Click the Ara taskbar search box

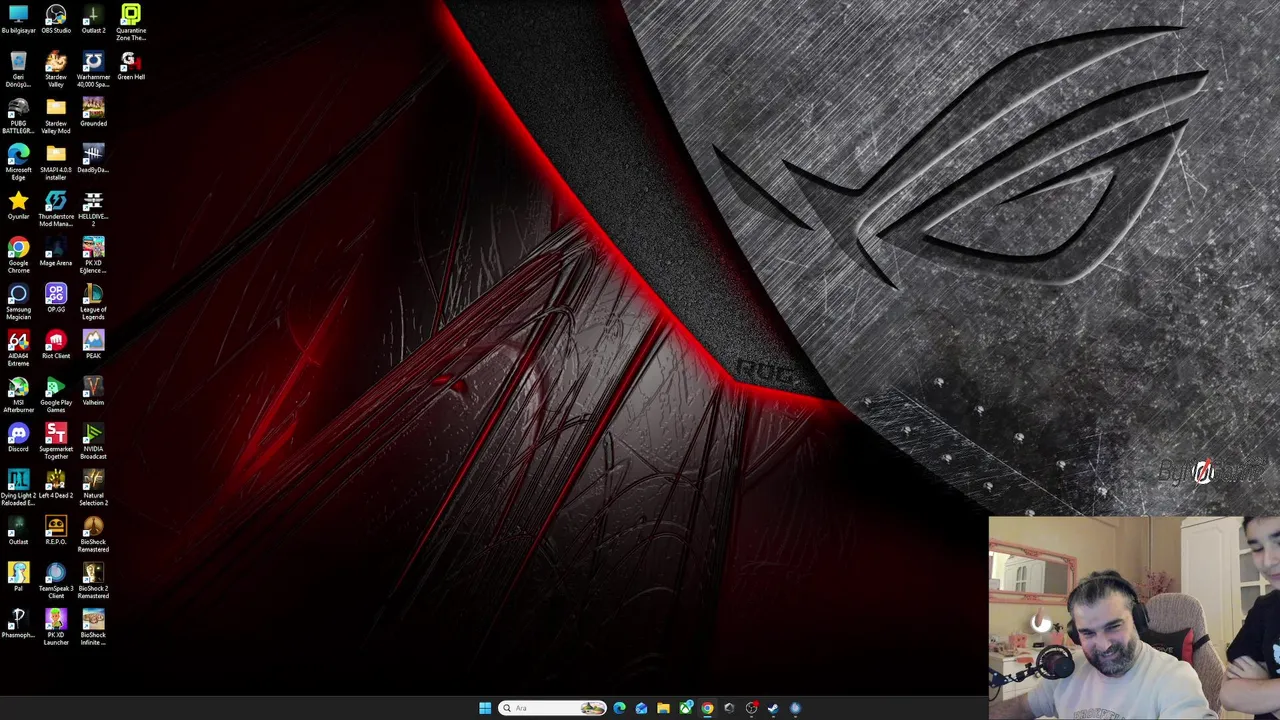[x=552, y=708]
